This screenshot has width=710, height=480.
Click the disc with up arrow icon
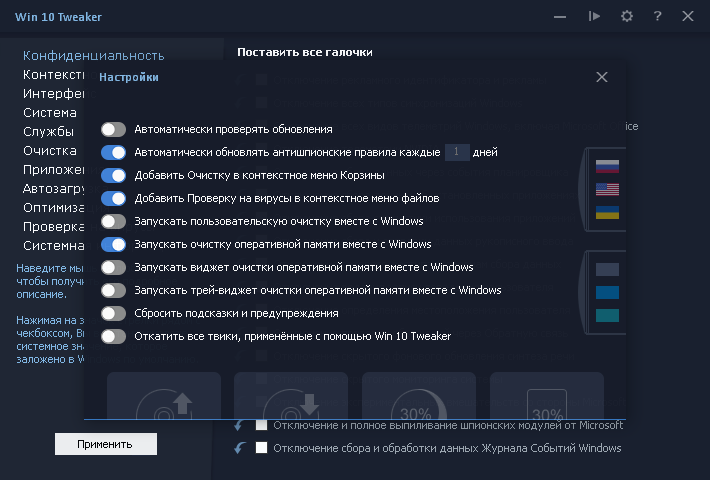coord(164,396)
